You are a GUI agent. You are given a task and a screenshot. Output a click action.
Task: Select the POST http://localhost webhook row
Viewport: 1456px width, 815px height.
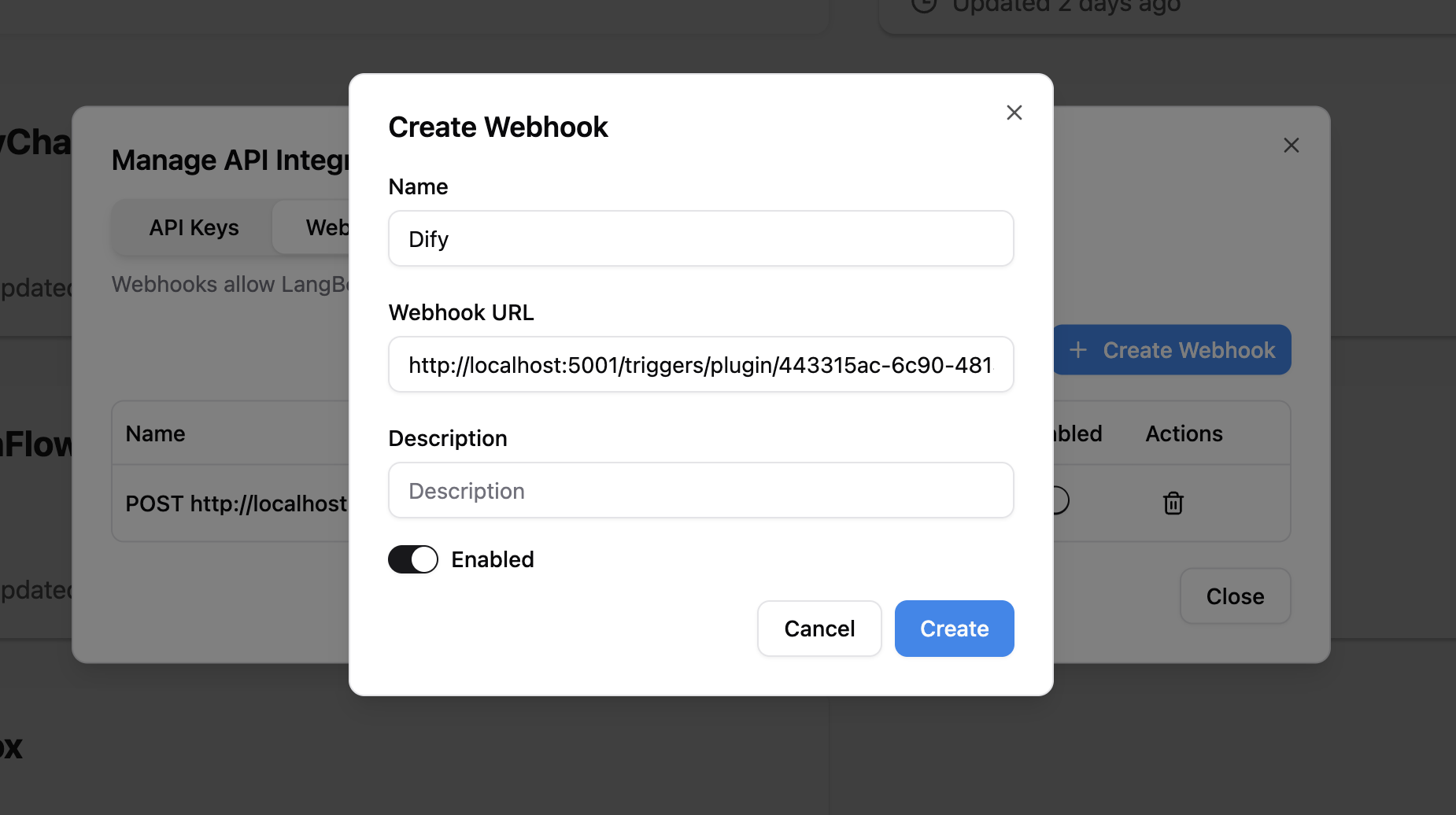[236, 503]
